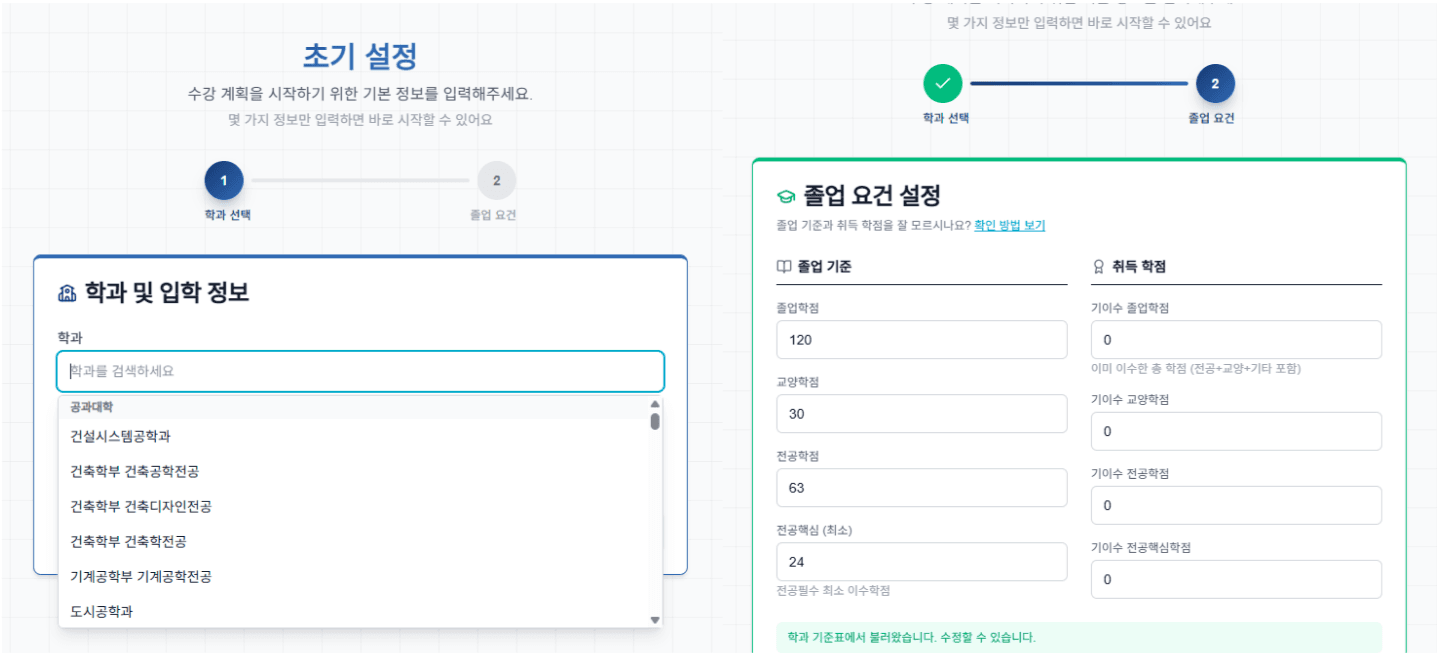The width and height of the screenshot is (1437, 658).
Task: Click the 기이수 교양학점 input field
Action: click(x=1236, y=432)
